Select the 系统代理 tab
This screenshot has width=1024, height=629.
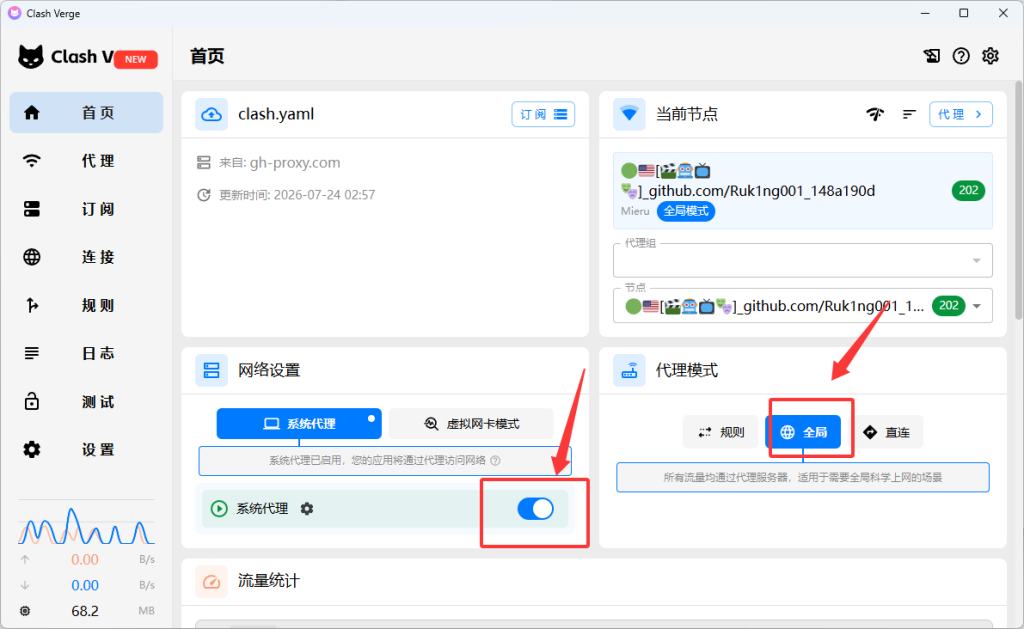tap(299, 424)
